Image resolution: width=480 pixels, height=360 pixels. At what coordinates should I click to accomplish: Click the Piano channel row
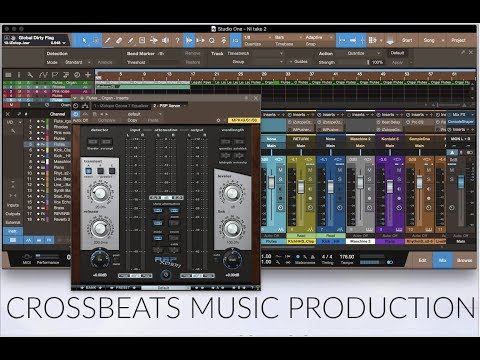(48, 167)
